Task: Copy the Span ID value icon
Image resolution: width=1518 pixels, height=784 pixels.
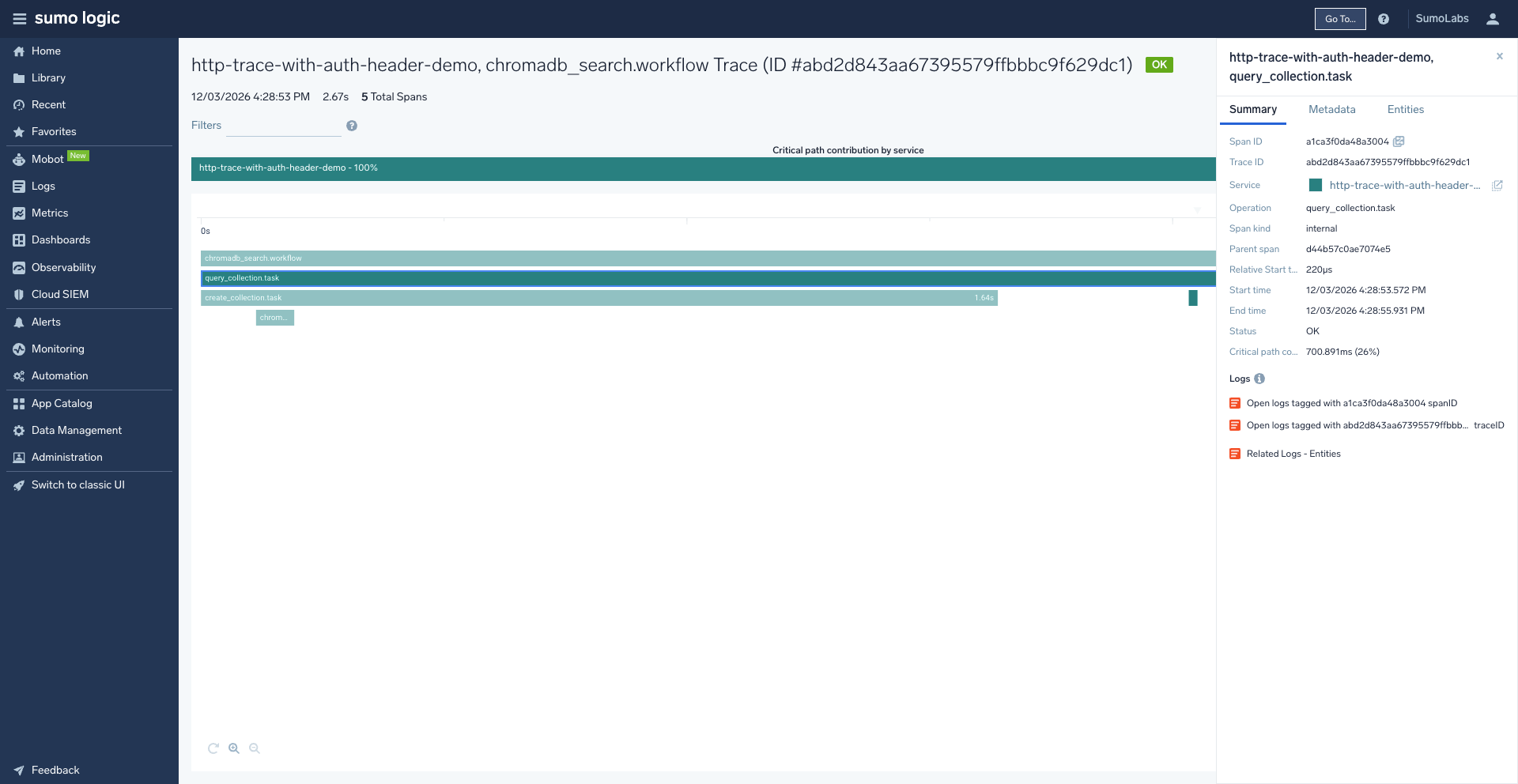Action: coord(1399,141)
